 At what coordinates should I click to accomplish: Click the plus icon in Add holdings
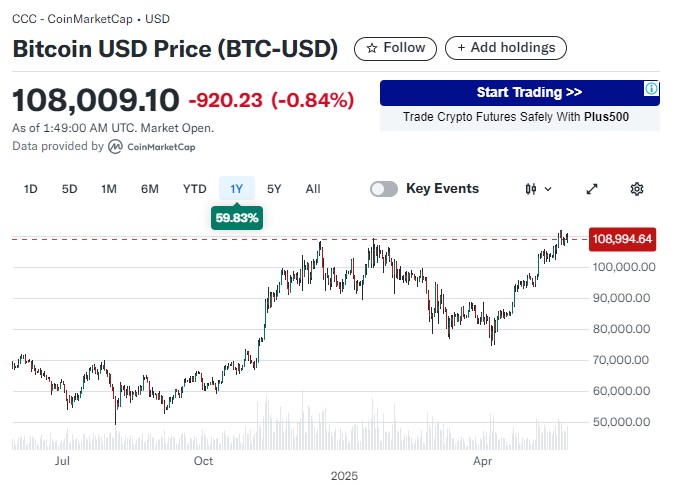tap(460, 48)
